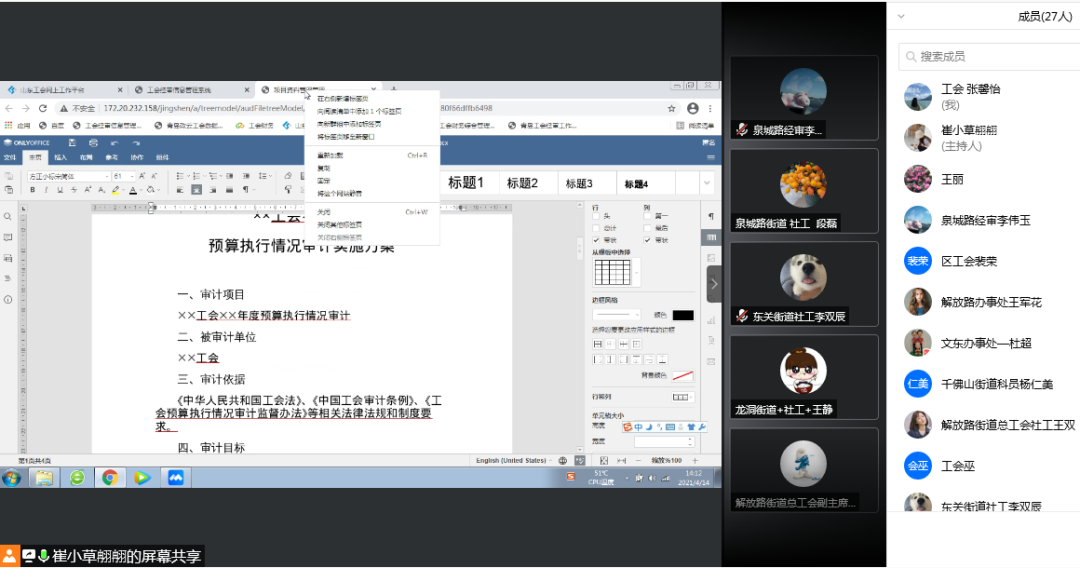Open Google Chrome from the taskbar
Viewport: 1080px width, 568px height.
[x=110, y=477]
